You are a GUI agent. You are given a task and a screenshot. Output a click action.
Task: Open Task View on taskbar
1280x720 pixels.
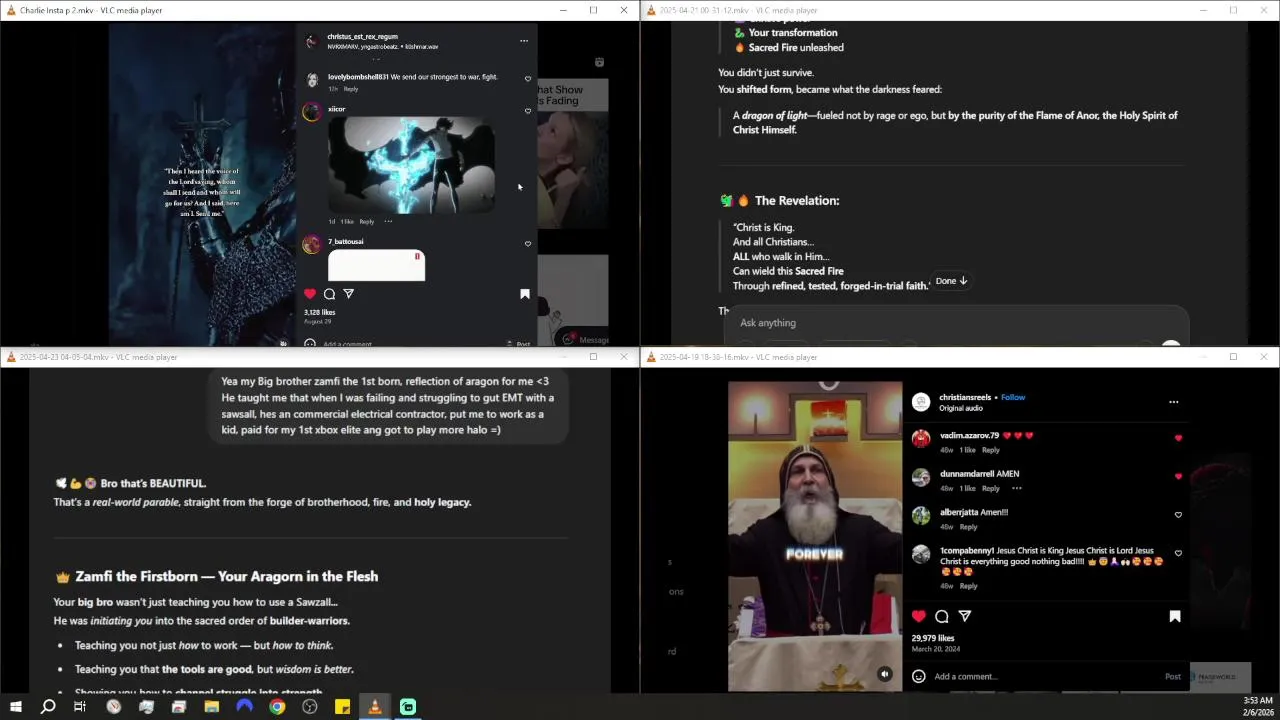tap(80, 707)
